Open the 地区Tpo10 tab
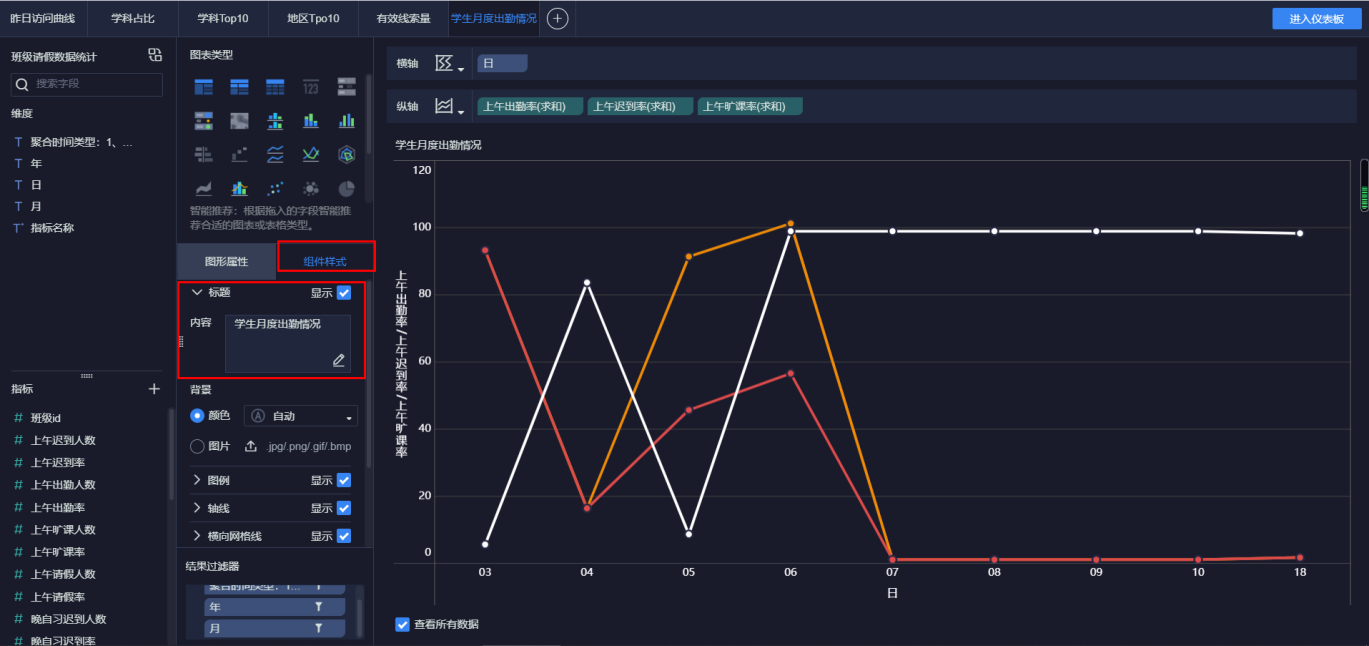The width and height of the screenshot is (1369, 646). point(313,18)
